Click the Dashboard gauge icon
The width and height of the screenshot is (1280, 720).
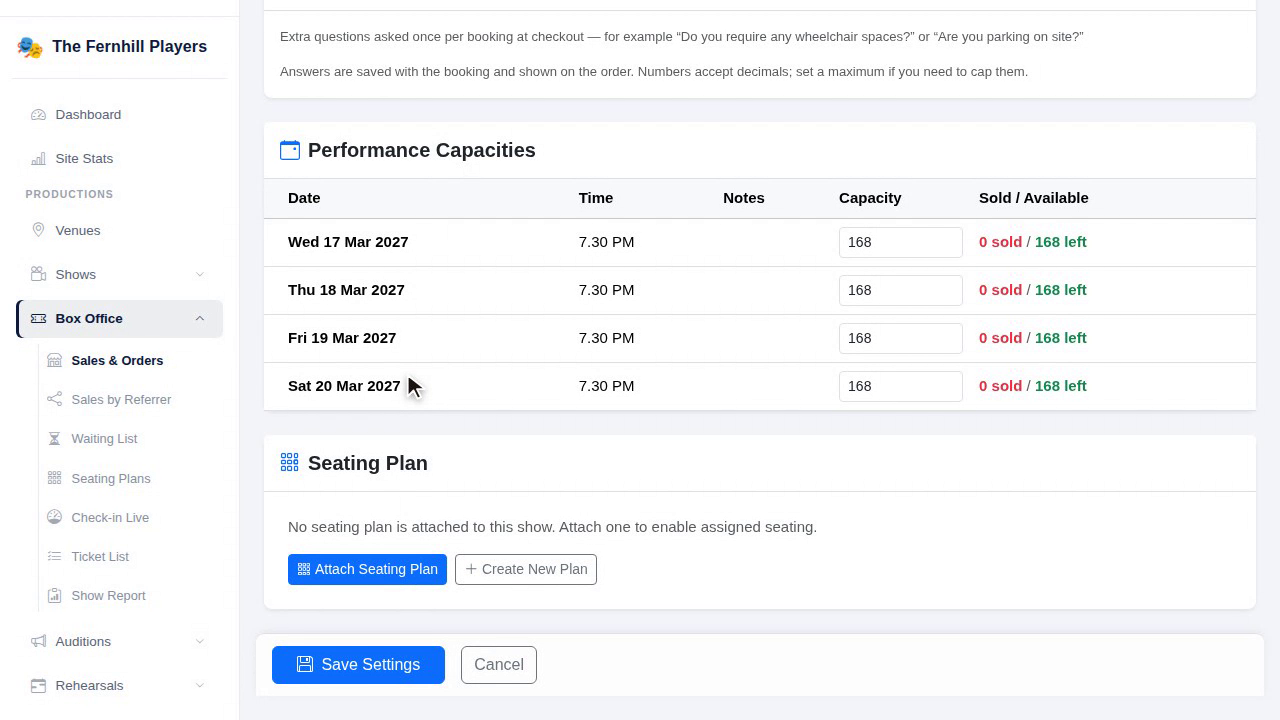38,115
